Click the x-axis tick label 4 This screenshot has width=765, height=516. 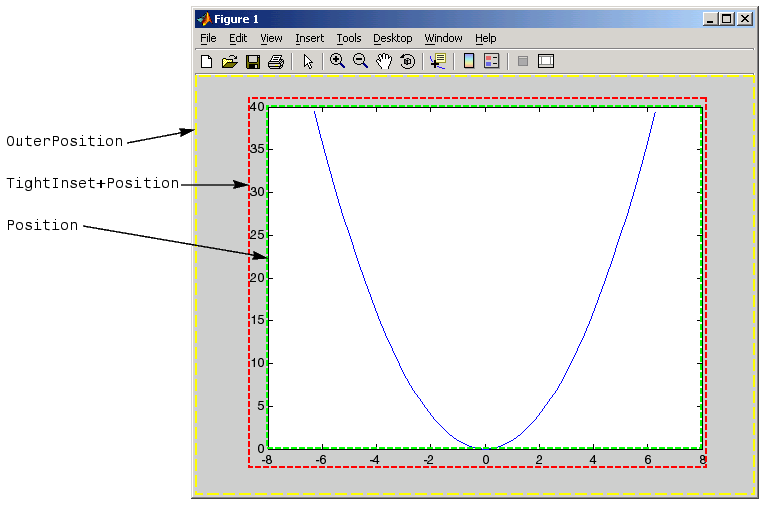pos(593,459)
